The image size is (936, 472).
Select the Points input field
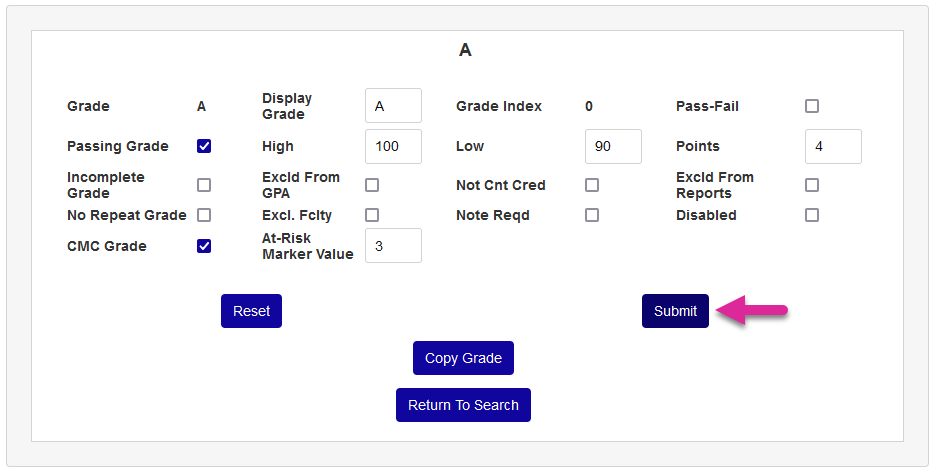(833, 146)
